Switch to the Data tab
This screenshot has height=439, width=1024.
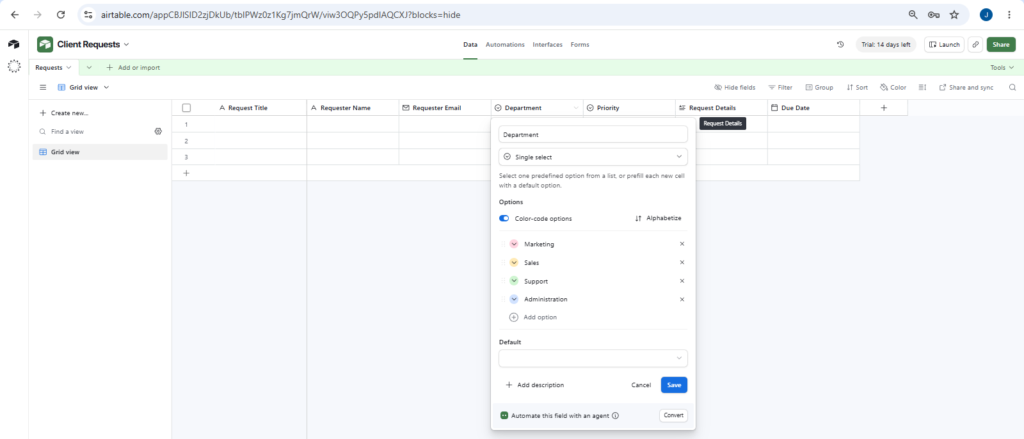tap(470, 44)
